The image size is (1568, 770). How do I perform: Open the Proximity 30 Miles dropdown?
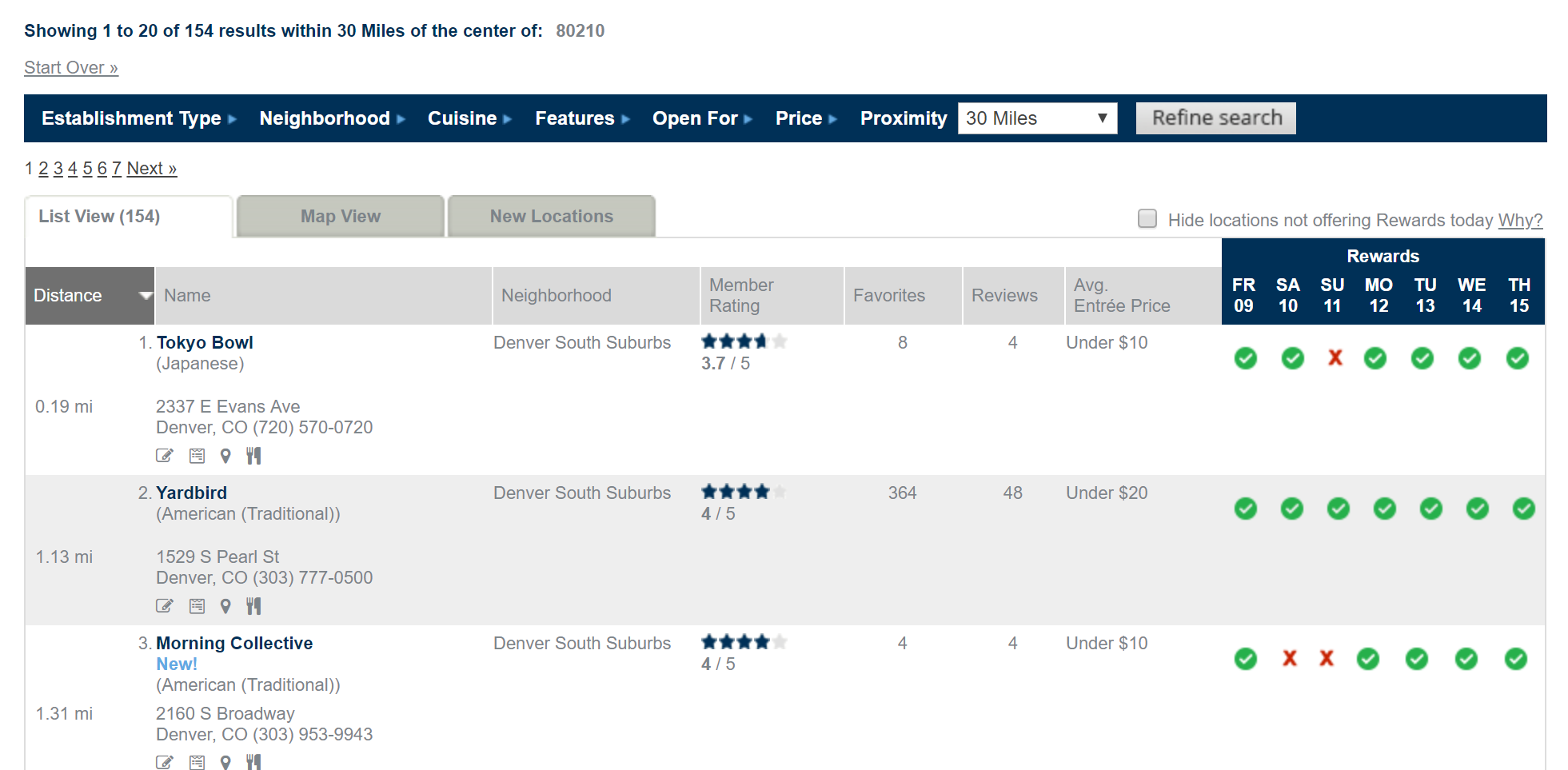(1036, 118)
